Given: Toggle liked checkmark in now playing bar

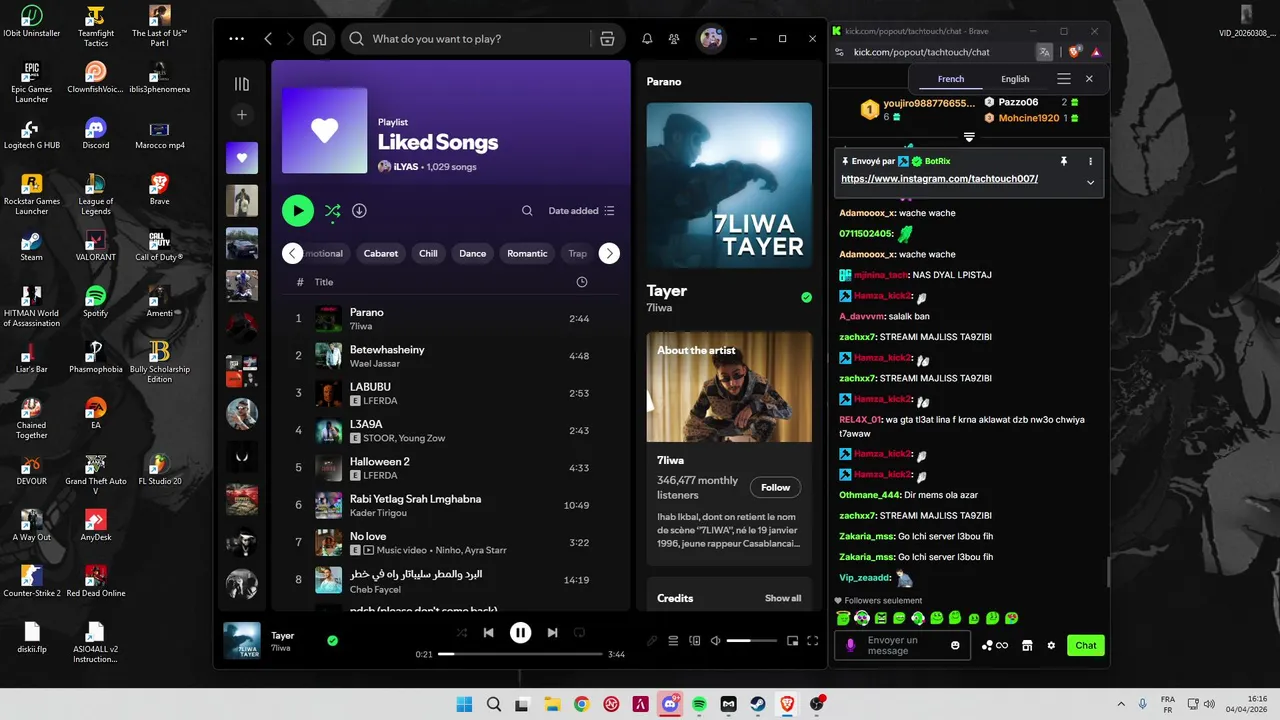Looking at the screenshot, I should 333,641.
